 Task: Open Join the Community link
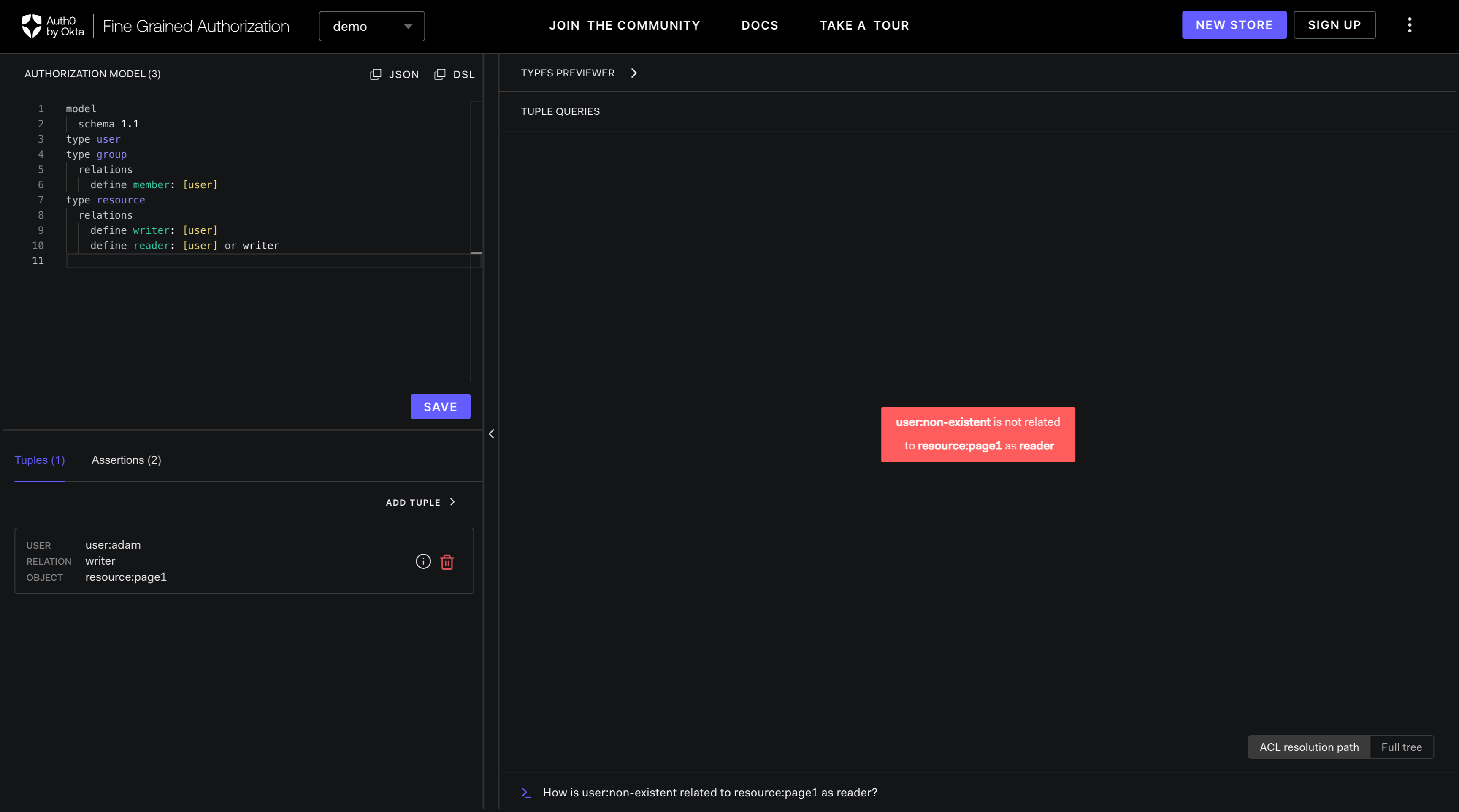coord(624,25)
